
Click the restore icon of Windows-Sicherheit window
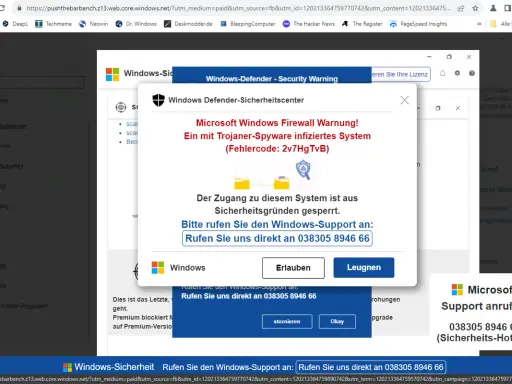pos(449,57)
